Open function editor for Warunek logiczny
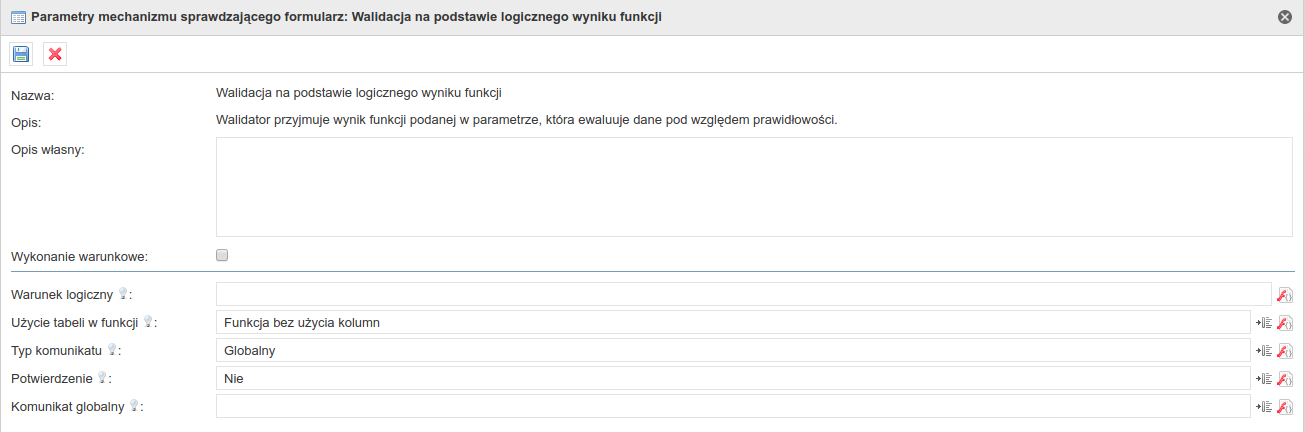 (1285, 294)
